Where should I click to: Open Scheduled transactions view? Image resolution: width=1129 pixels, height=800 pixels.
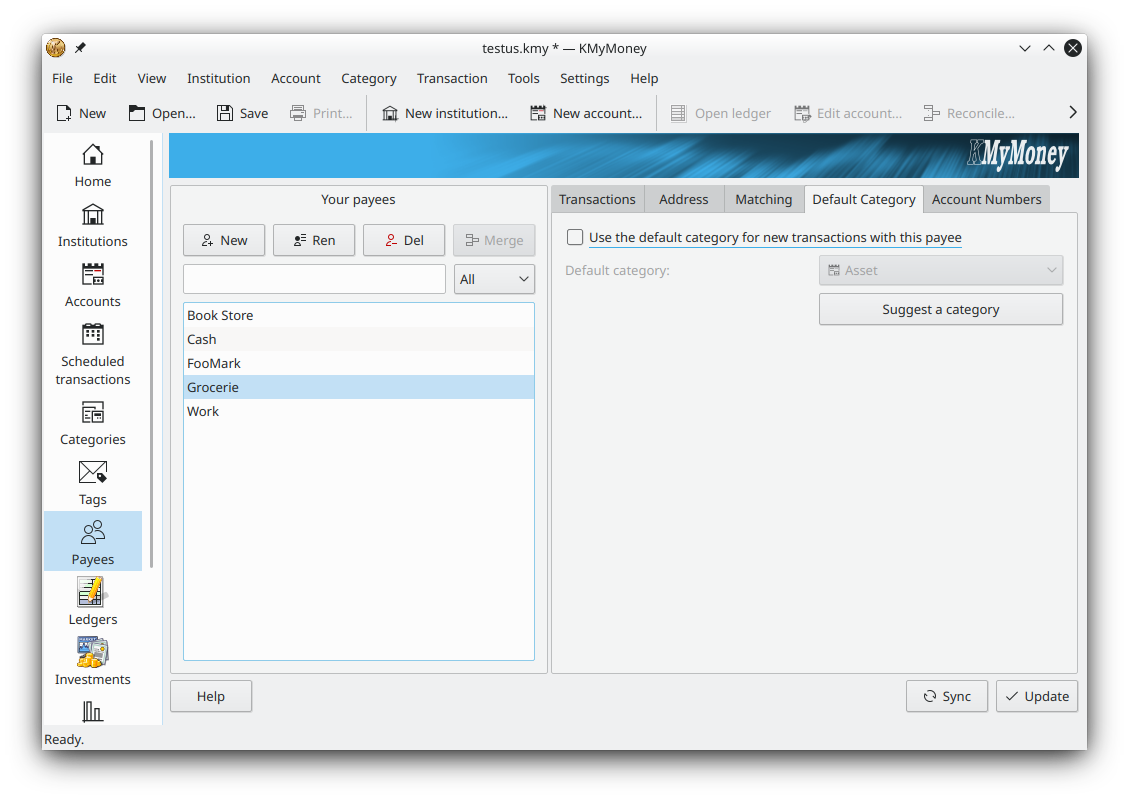(x=92, y=354)
